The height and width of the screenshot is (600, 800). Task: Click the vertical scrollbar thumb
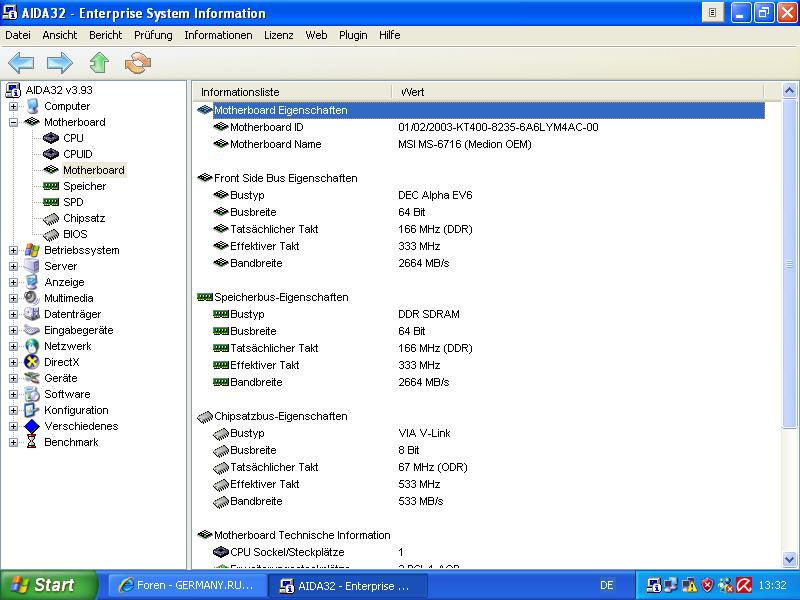tap(789, 264)
